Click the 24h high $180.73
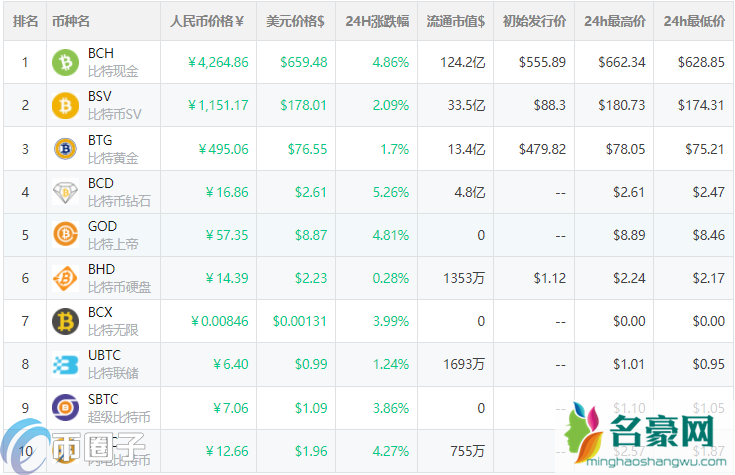 (x=622, y=106)
